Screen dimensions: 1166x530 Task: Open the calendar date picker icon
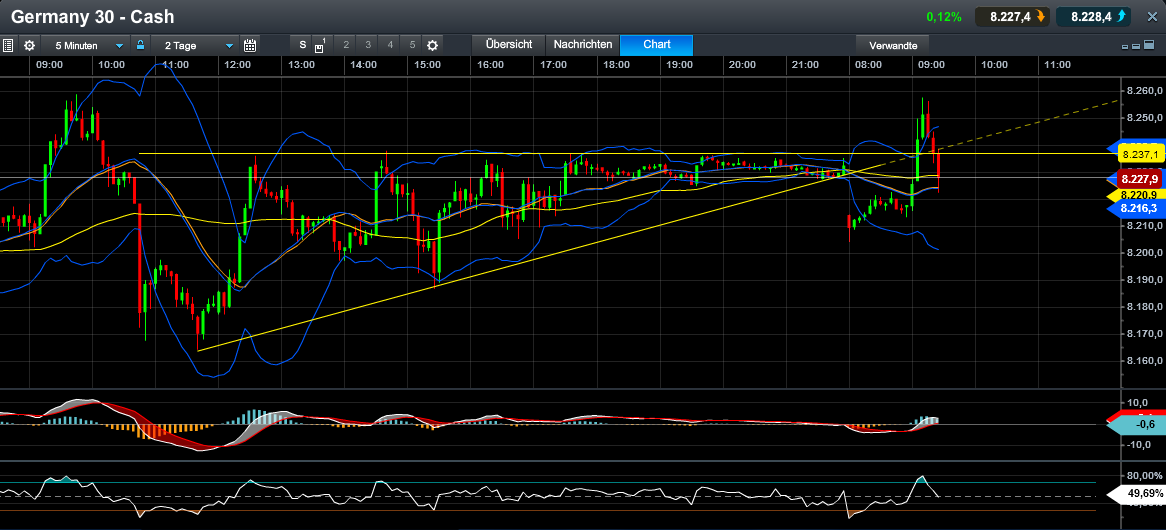point(250,45)
